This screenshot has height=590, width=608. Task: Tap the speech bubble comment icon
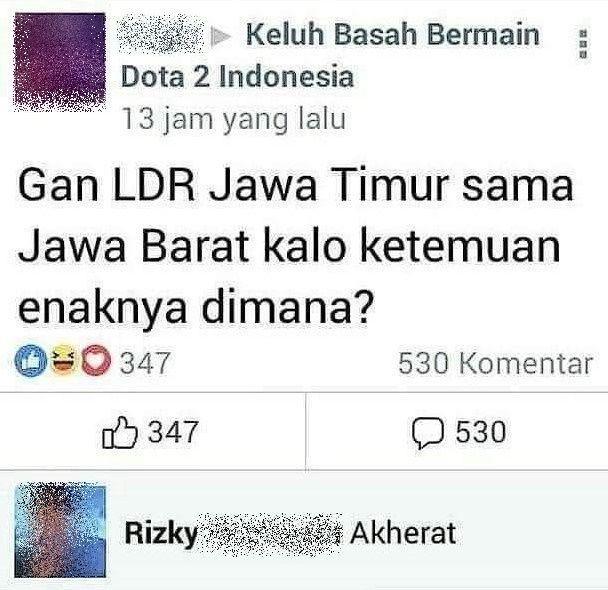[428, 433]
